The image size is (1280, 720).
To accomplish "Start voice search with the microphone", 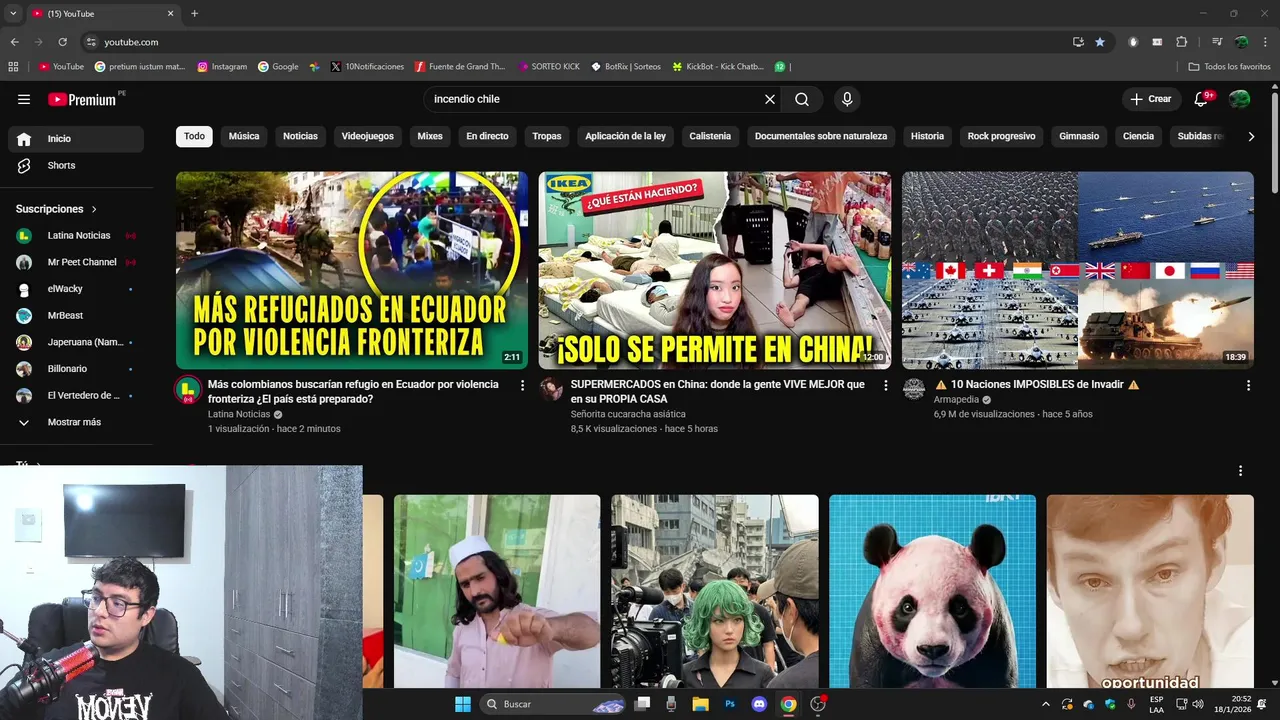I will click(x=847, y=99).
